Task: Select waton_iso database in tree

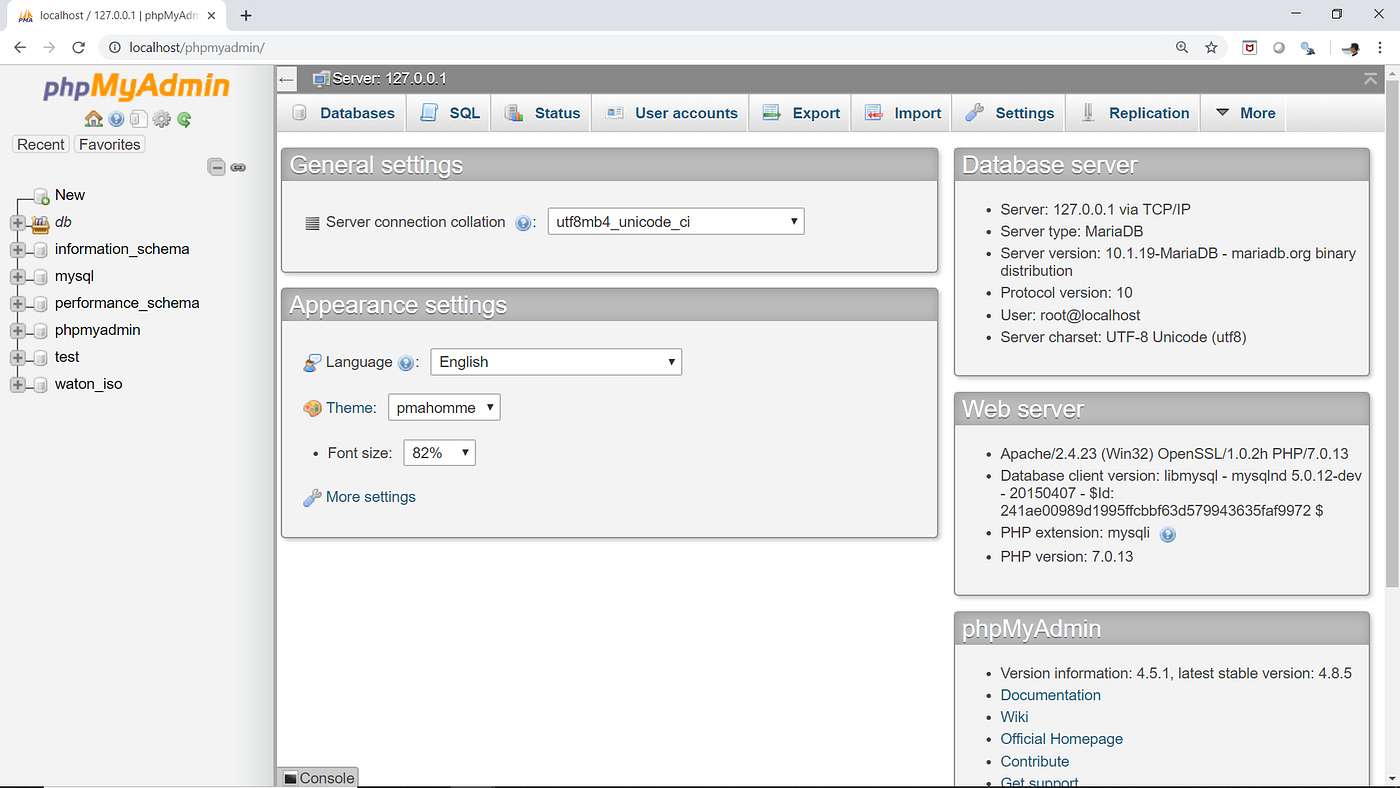Action: click(x=89, y=384)
